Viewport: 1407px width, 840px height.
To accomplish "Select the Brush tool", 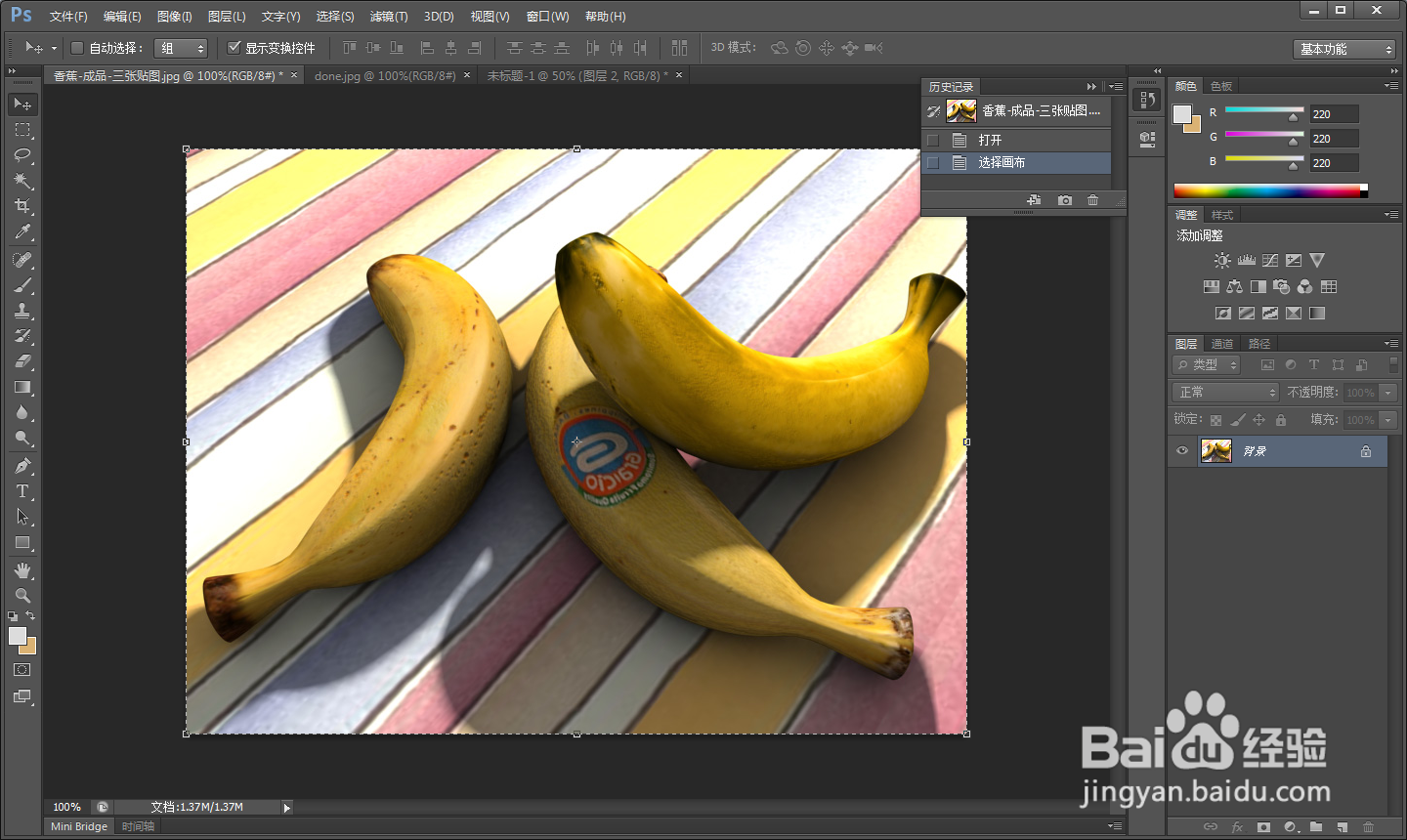I will click(22, 285).
